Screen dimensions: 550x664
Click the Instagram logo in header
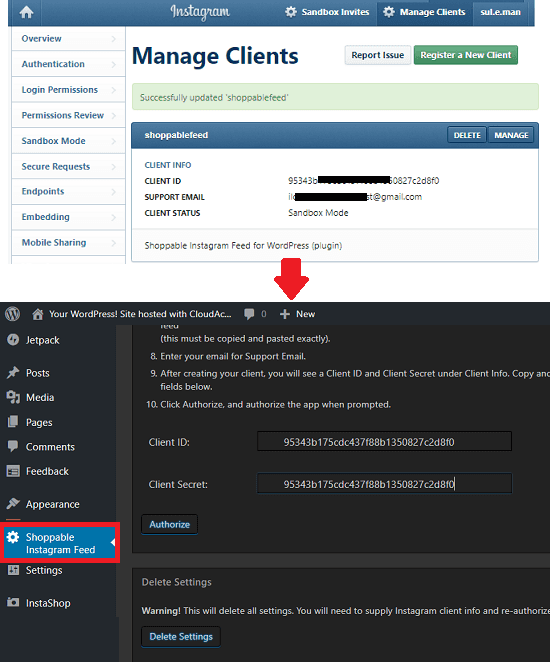pos(200,11)
